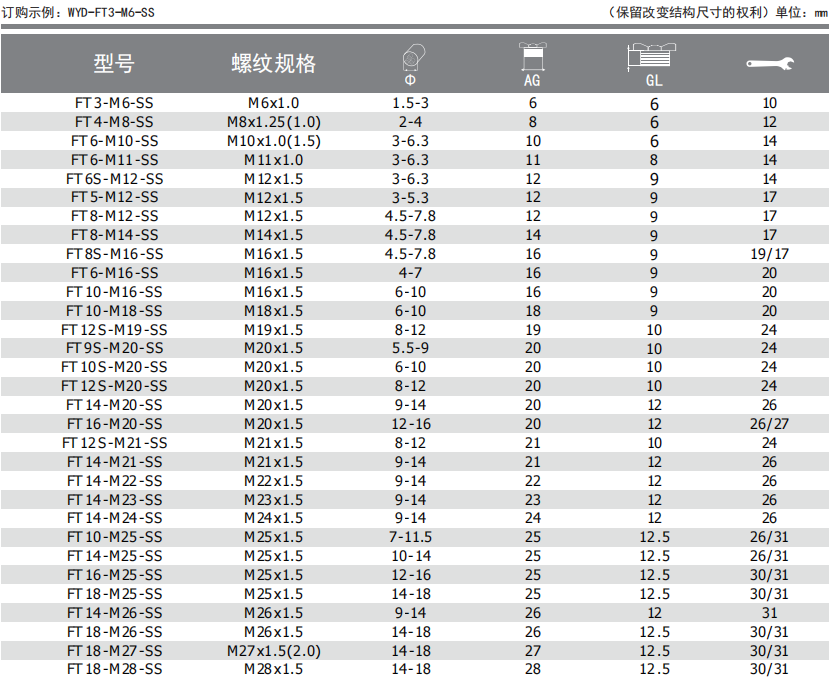Click the 26/27 wrench size cell

tap(769, 424)
